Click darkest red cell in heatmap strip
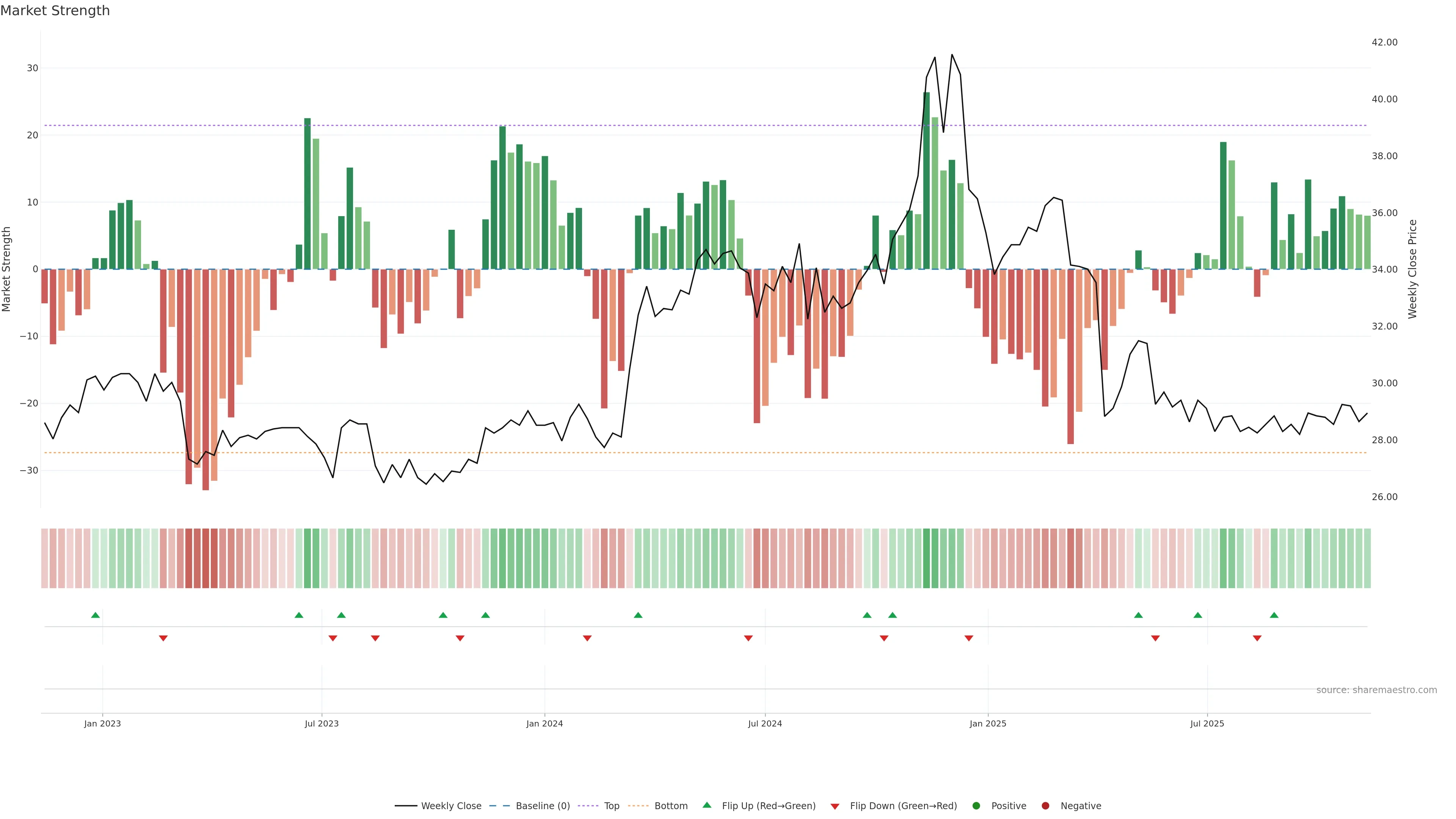Image resolution: width=1456 pixels, height=819 pixels. coord(206,559)
